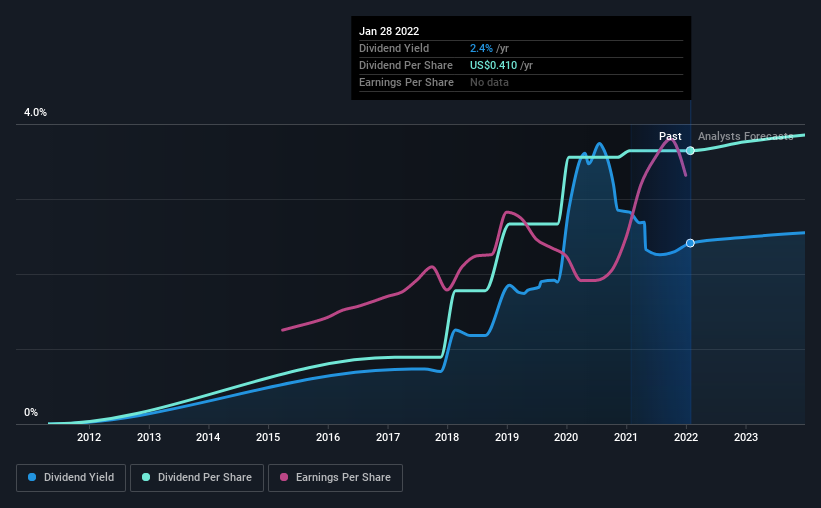Click the 2023 forecast year label
This screenshot has height=508, width=821.
click(x=746, y=437)
